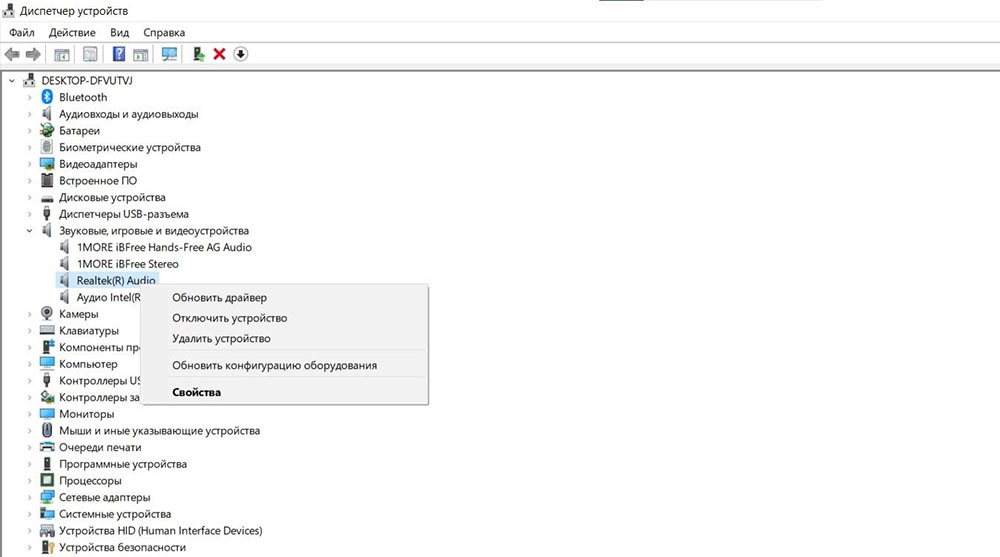Open the Действие menu
This screenshot has height=557, width=1000.
pos(72,33)
